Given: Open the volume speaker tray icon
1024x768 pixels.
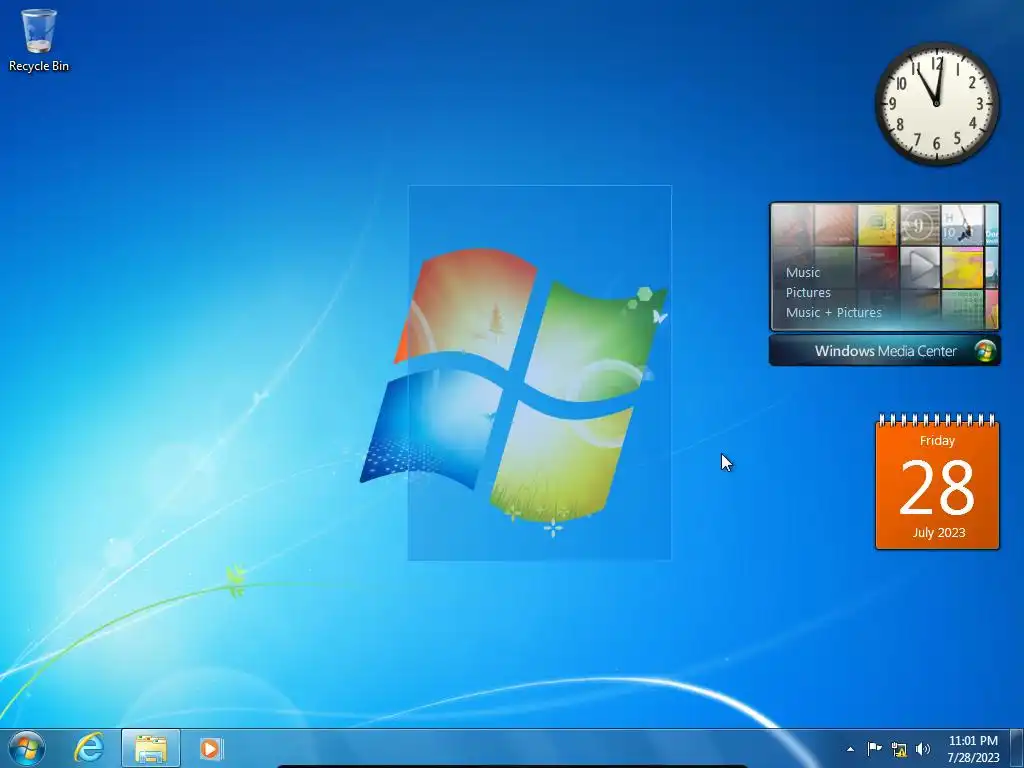Looking at the screenshot, I should click(x=923, y=749).
